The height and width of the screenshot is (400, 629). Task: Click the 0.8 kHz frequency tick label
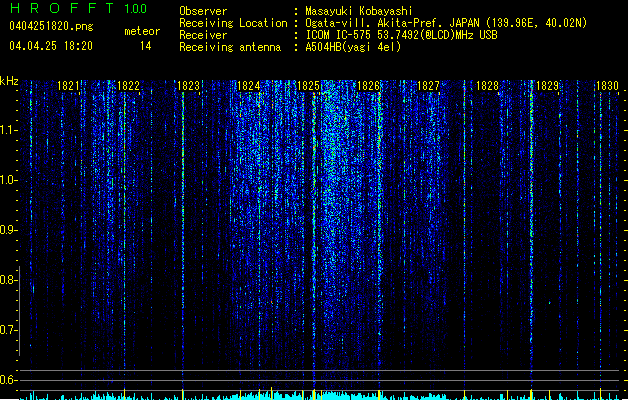[x=9, y=280]
